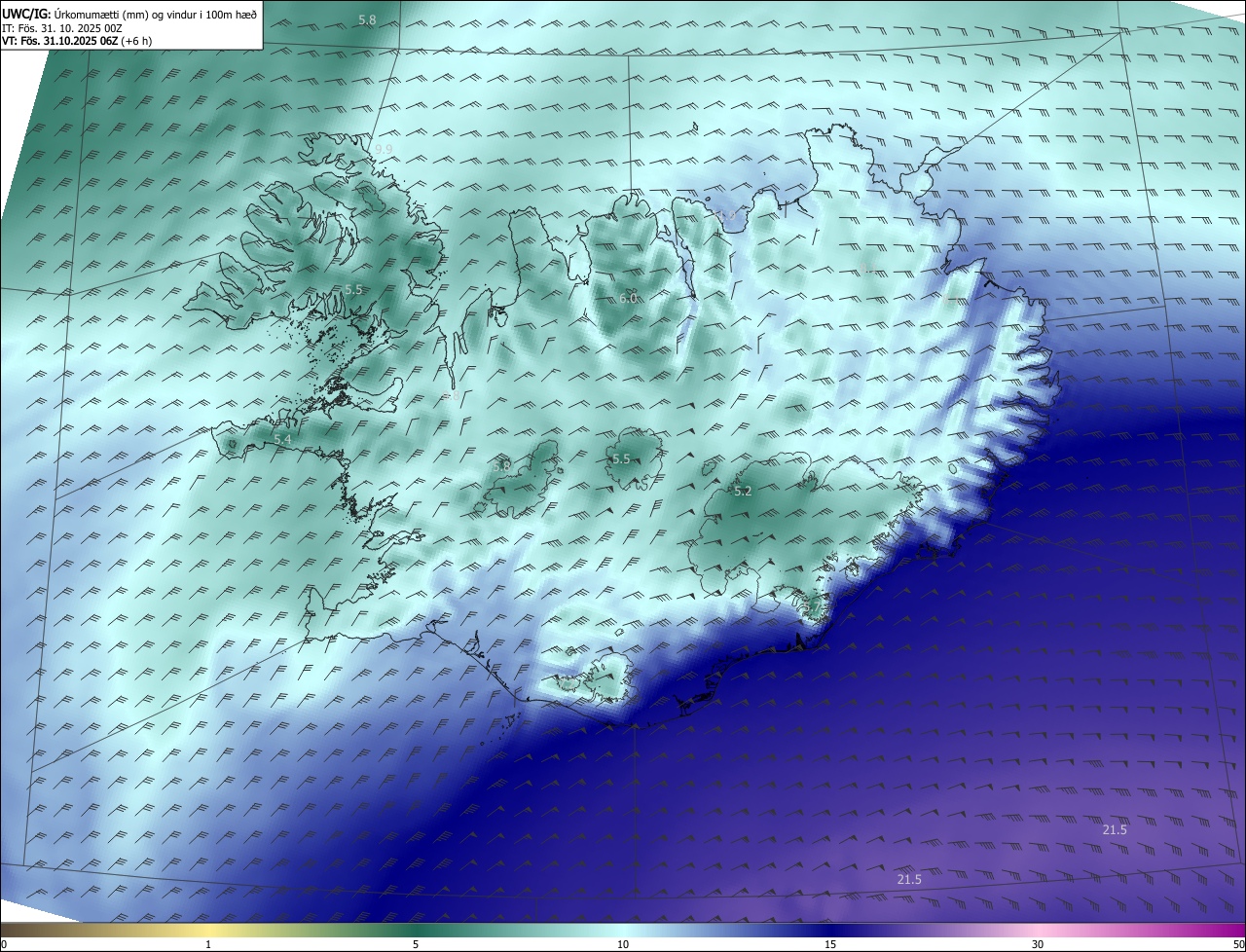Click the 6.0 value label on the map

point(628,299)
